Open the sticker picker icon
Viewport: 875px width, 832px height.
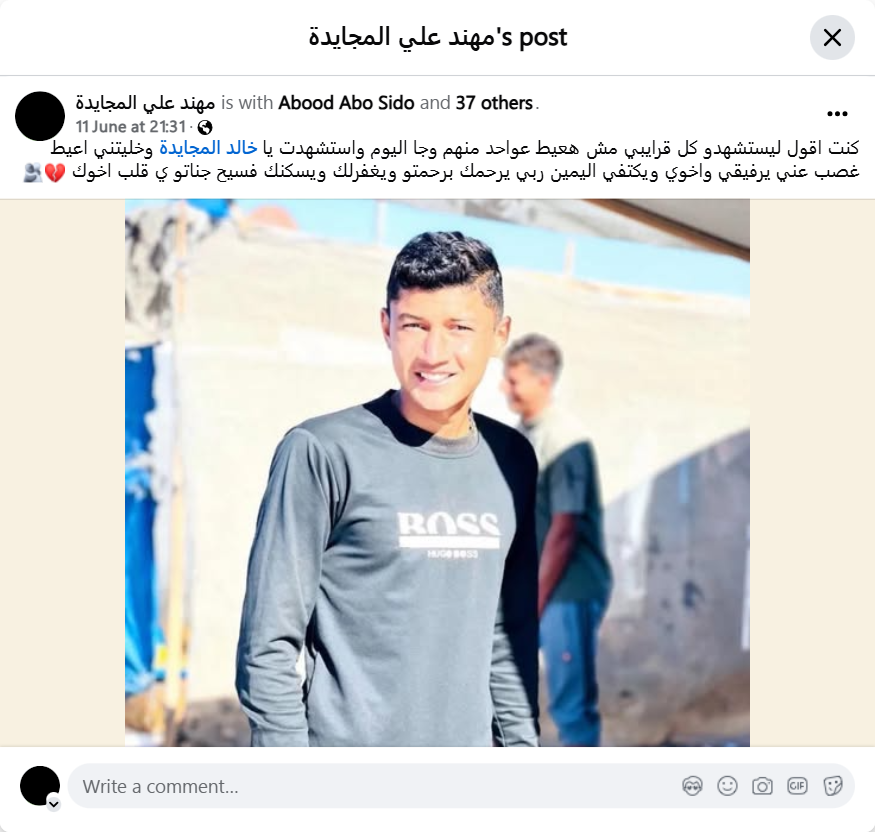pos(832,786)
